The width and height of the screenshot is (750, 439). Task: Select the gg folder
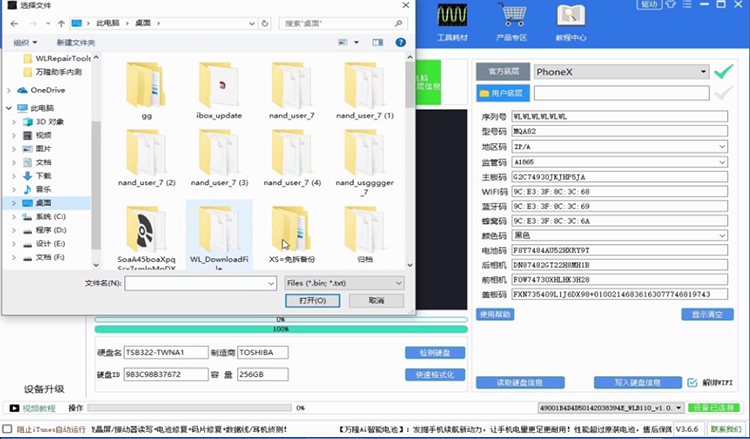146,91
